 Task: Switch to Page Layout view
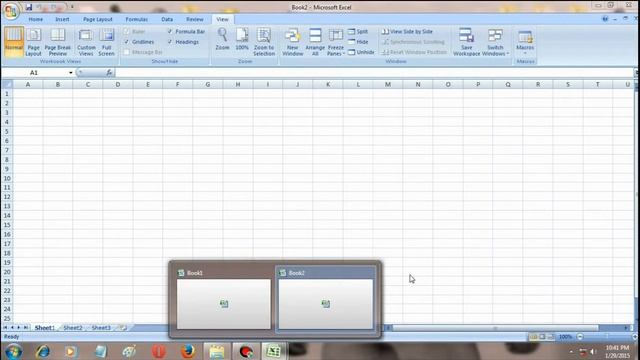33,41
